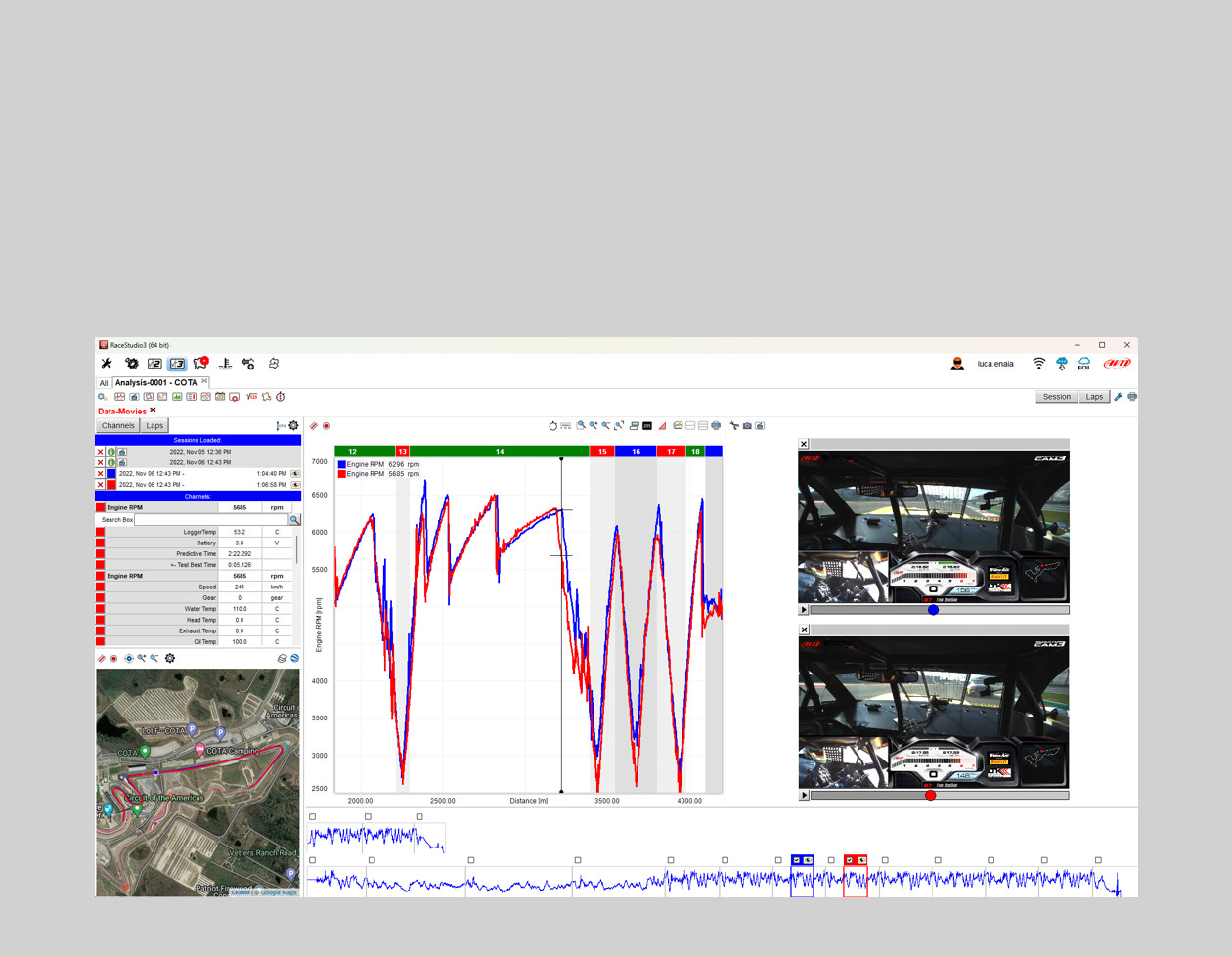Click the luca.enaia username
This screenshot has height=956, width=1232.
pos(995,364)
